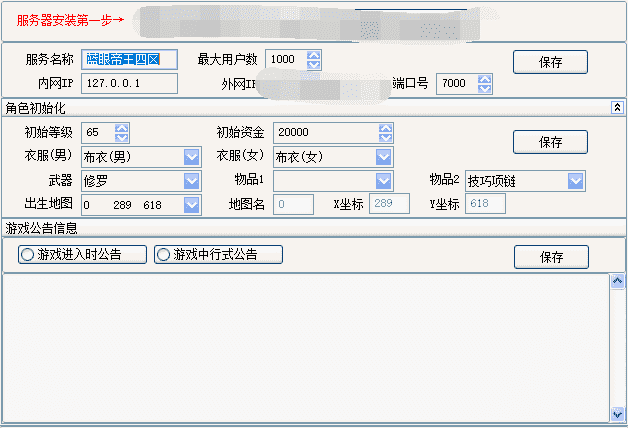Open the 衣服(男) dropdown

[x=191, y=157]
